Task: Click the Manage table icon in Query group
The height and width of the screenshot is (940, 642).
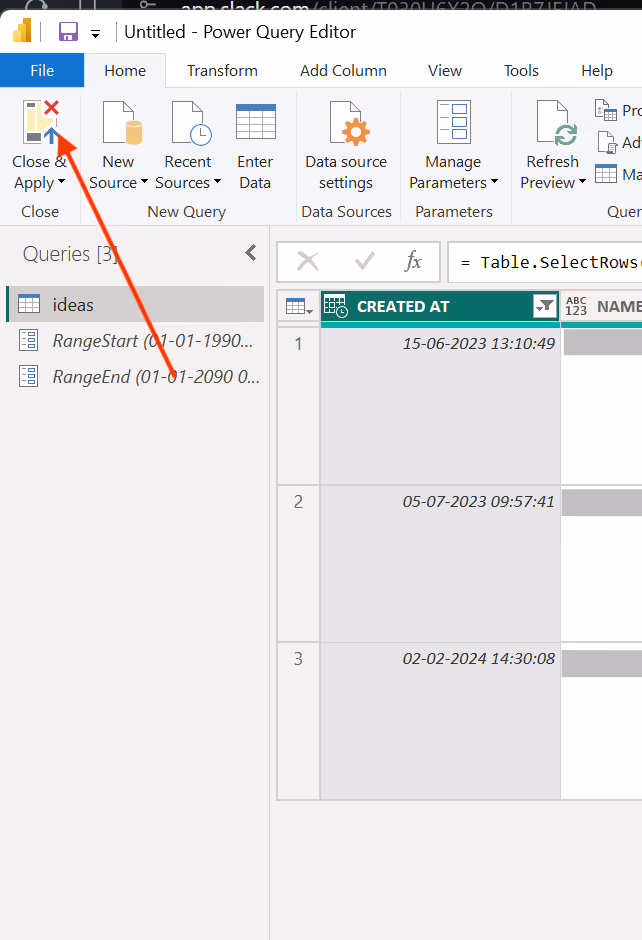Action: (x=605, y=174)
